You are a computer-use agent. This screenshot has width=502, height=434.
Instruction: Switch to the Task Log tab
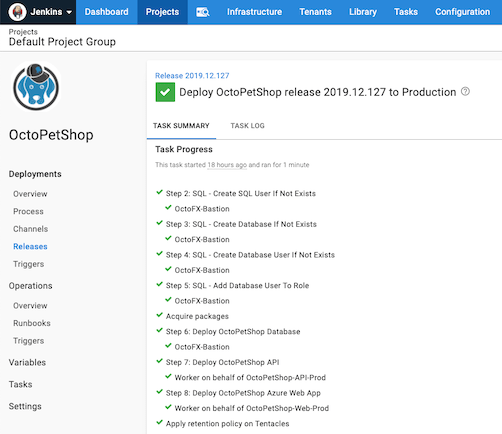247,126
